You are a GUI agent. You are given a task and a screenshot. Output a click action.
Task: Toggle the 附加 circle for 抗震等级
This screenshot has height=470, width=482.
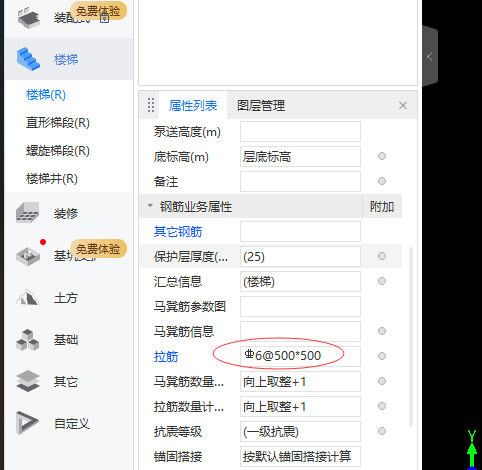click(x=382, y=431)
